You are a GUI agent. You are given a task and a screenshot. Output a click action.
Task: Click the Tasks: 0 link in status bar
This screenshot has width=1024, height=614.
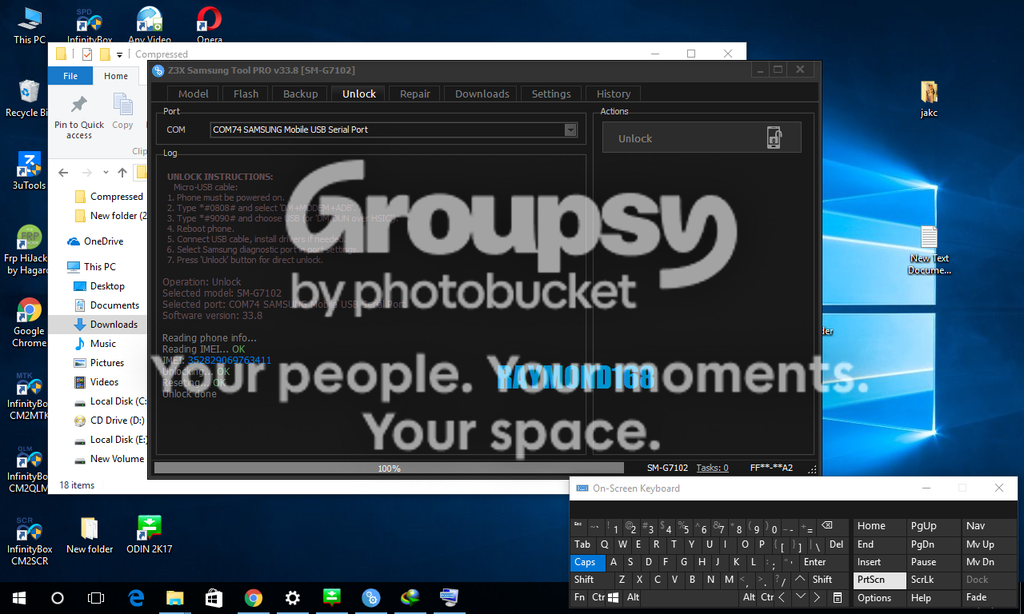[x=712, y=468]
